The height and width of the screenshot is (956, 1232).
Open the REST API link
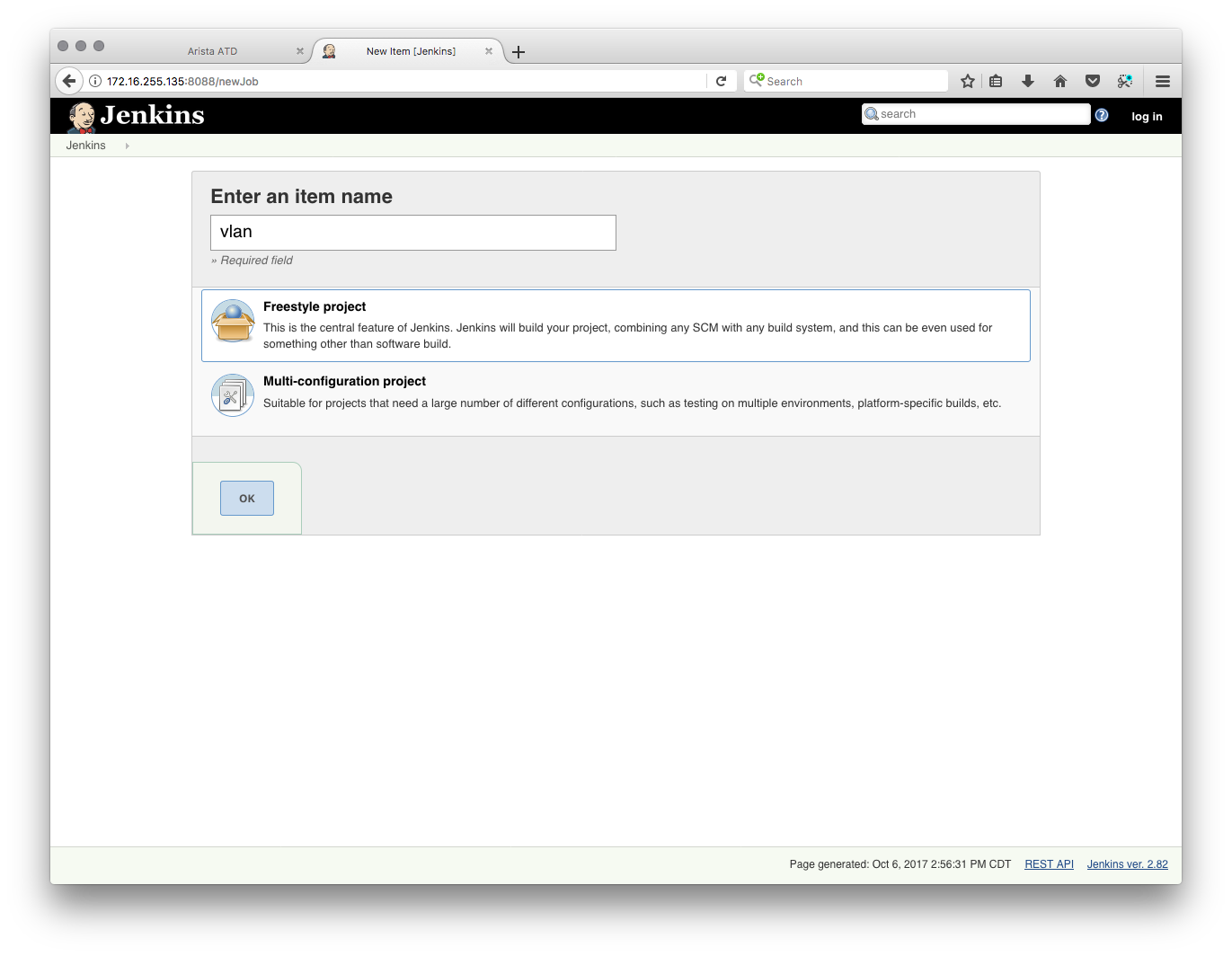1049,864
